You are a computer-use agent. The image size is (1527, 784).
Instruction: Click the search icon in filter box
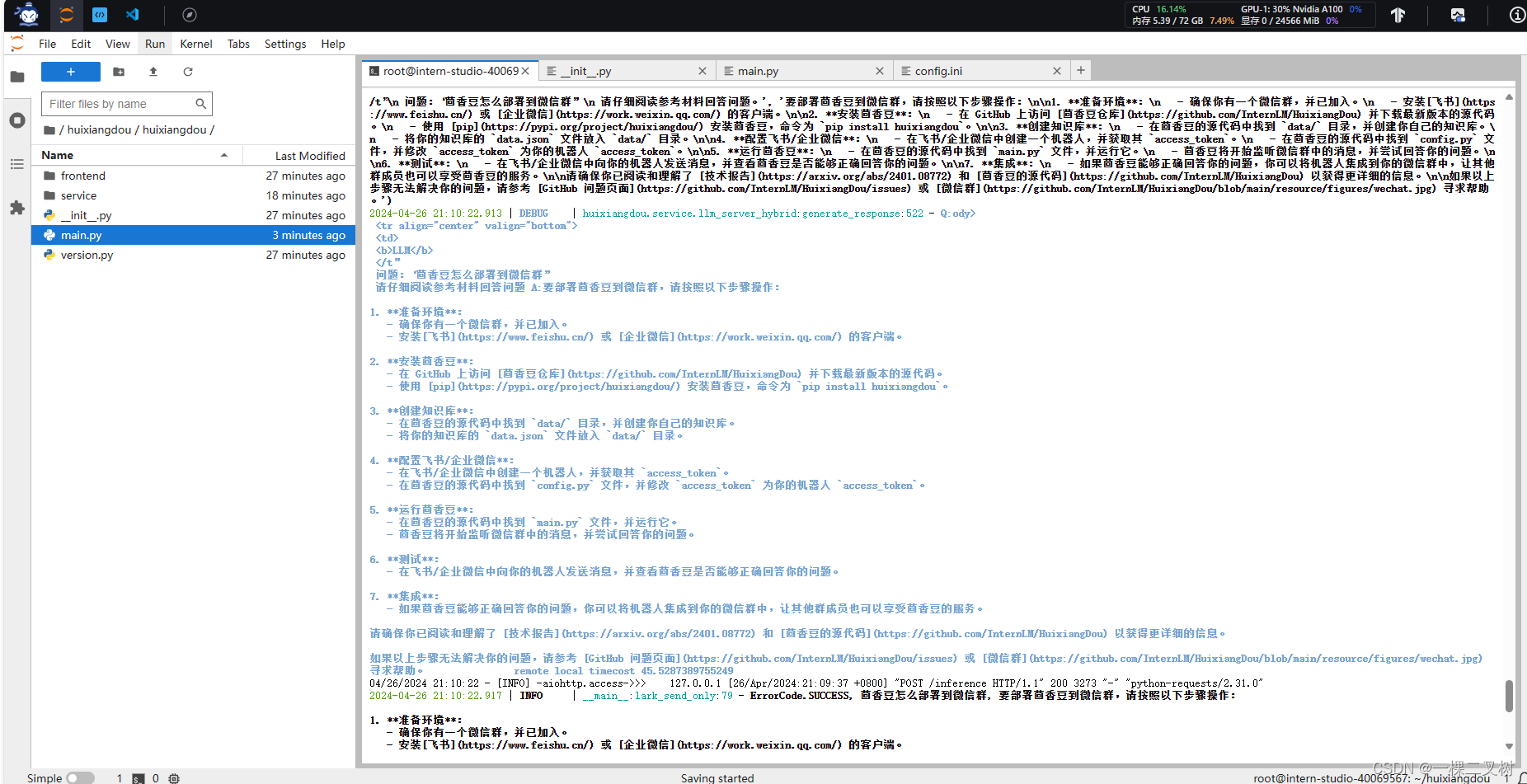(200, 104)
